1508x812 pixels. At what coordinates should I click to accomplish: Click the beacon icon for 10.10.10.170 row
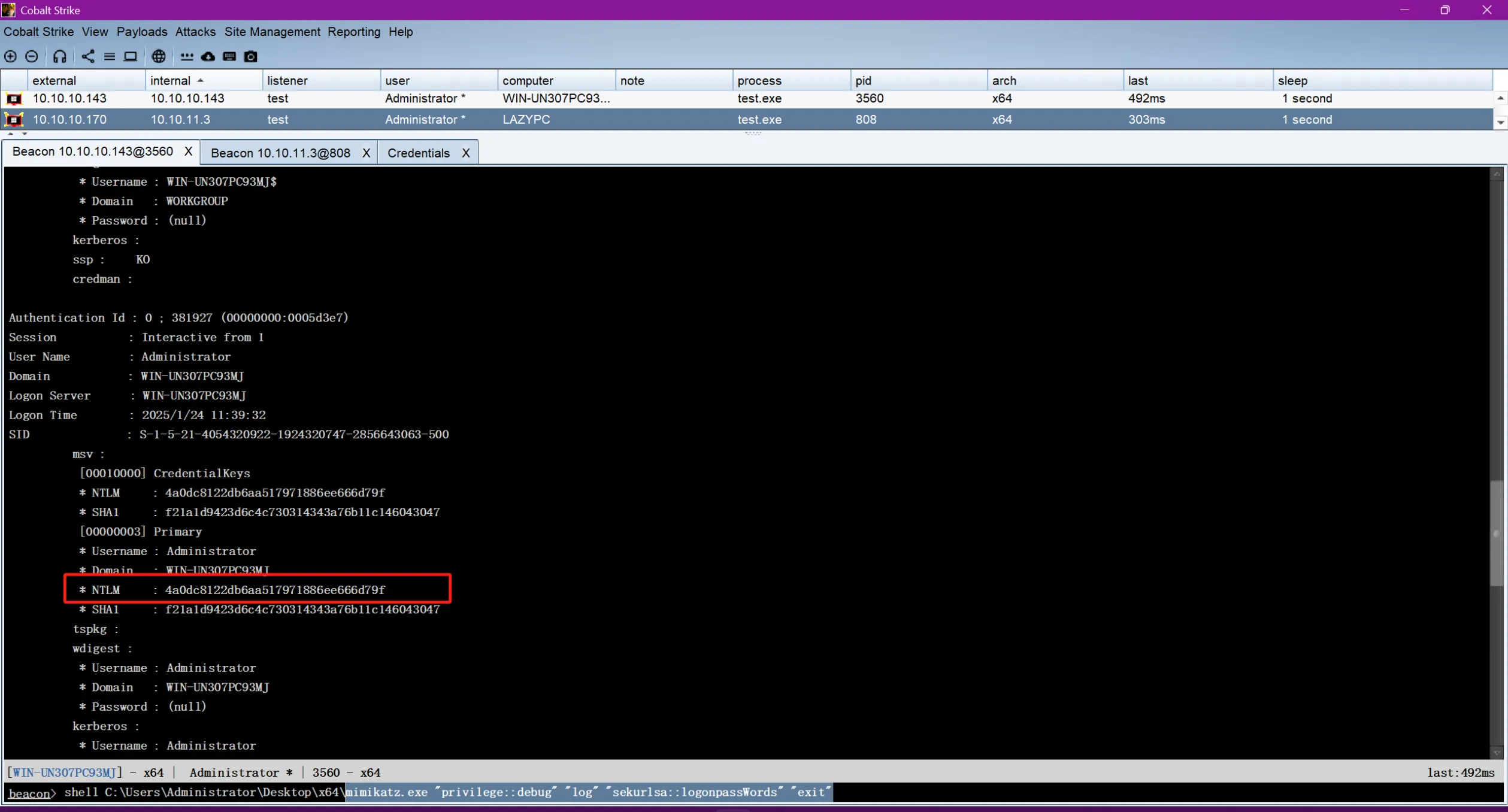[14, 120]
